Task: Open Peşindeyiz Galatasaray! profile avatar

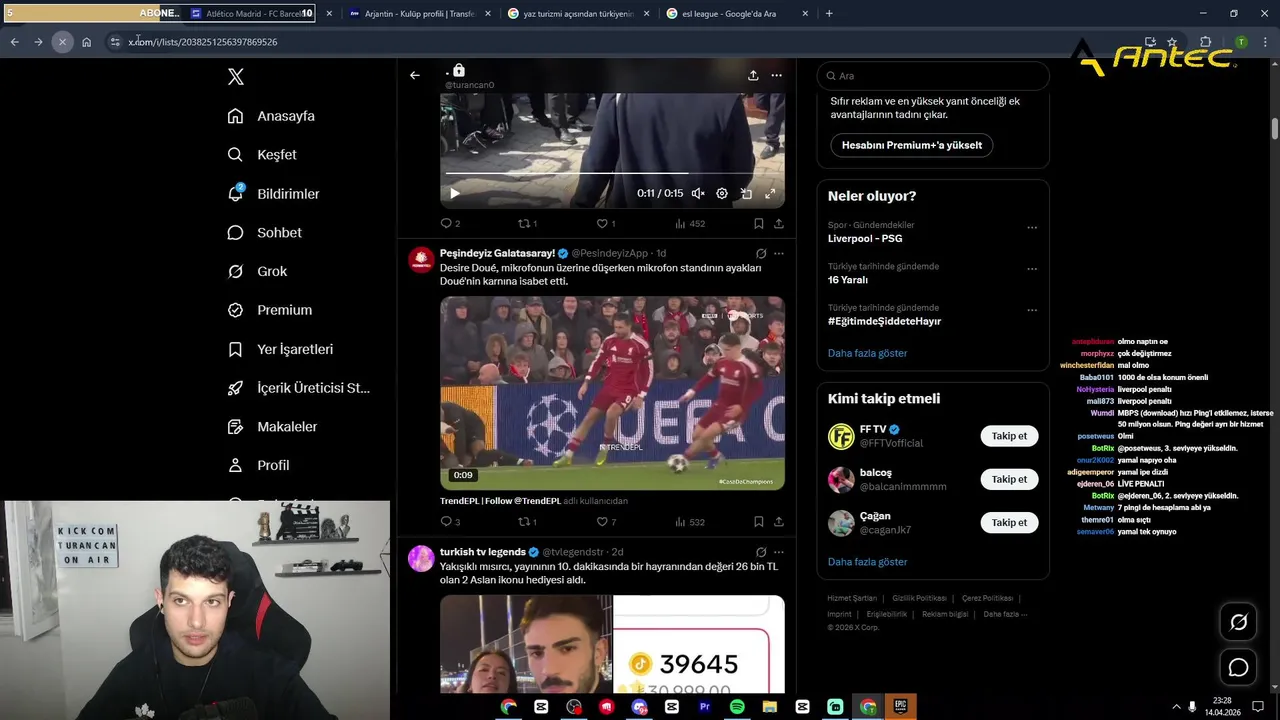Action: click(x=421, y=260)
